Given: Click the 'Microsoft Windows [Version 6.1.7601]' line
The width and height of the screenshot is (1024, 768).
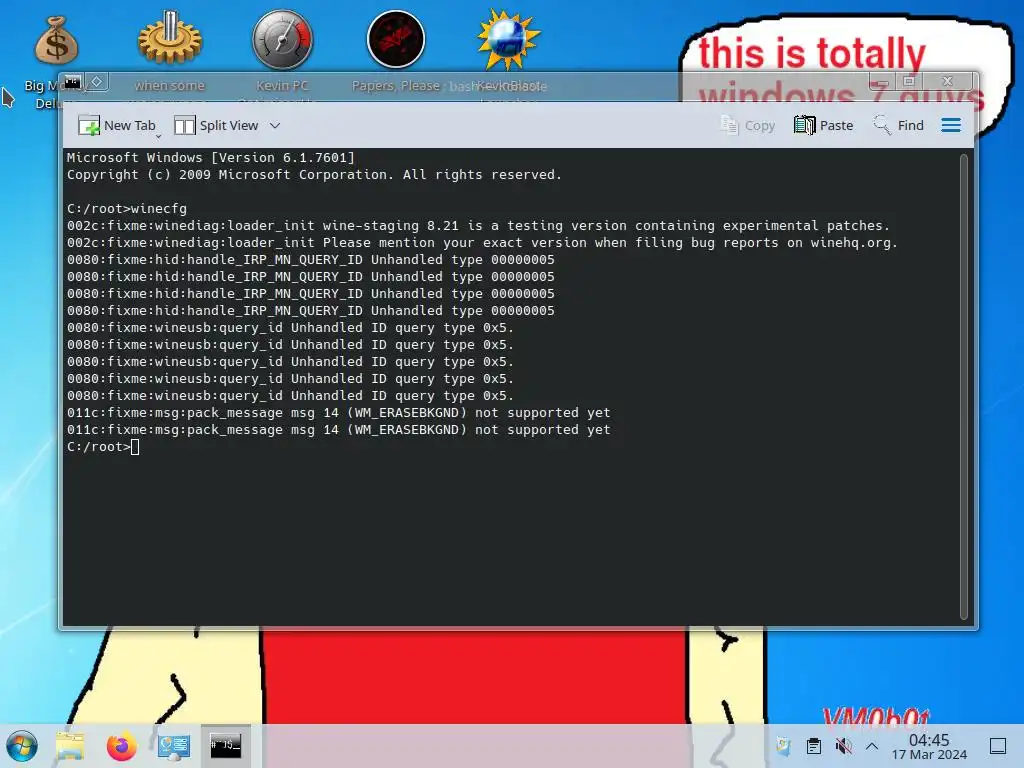Looking at the screenshot, I should pos(210,157).
